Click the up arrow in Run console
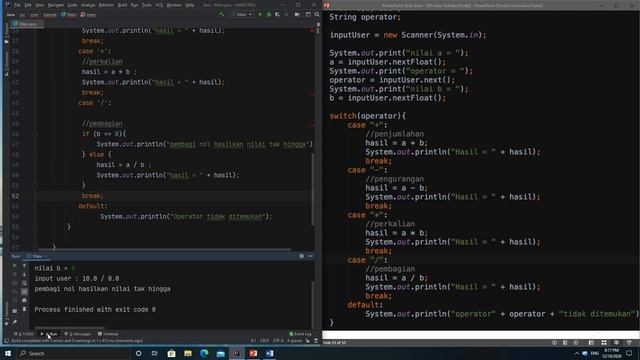The height and width of the screenshot is (360, 640). pyautogui.click(x=24, y=266)
